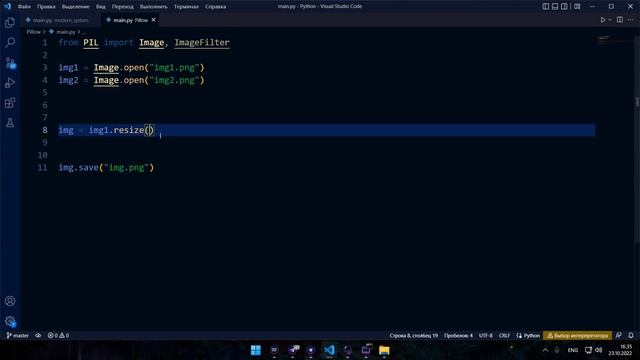Place cursor in img1.resize() on line 8
The image size is (640, 360).
tap(149, 130)
